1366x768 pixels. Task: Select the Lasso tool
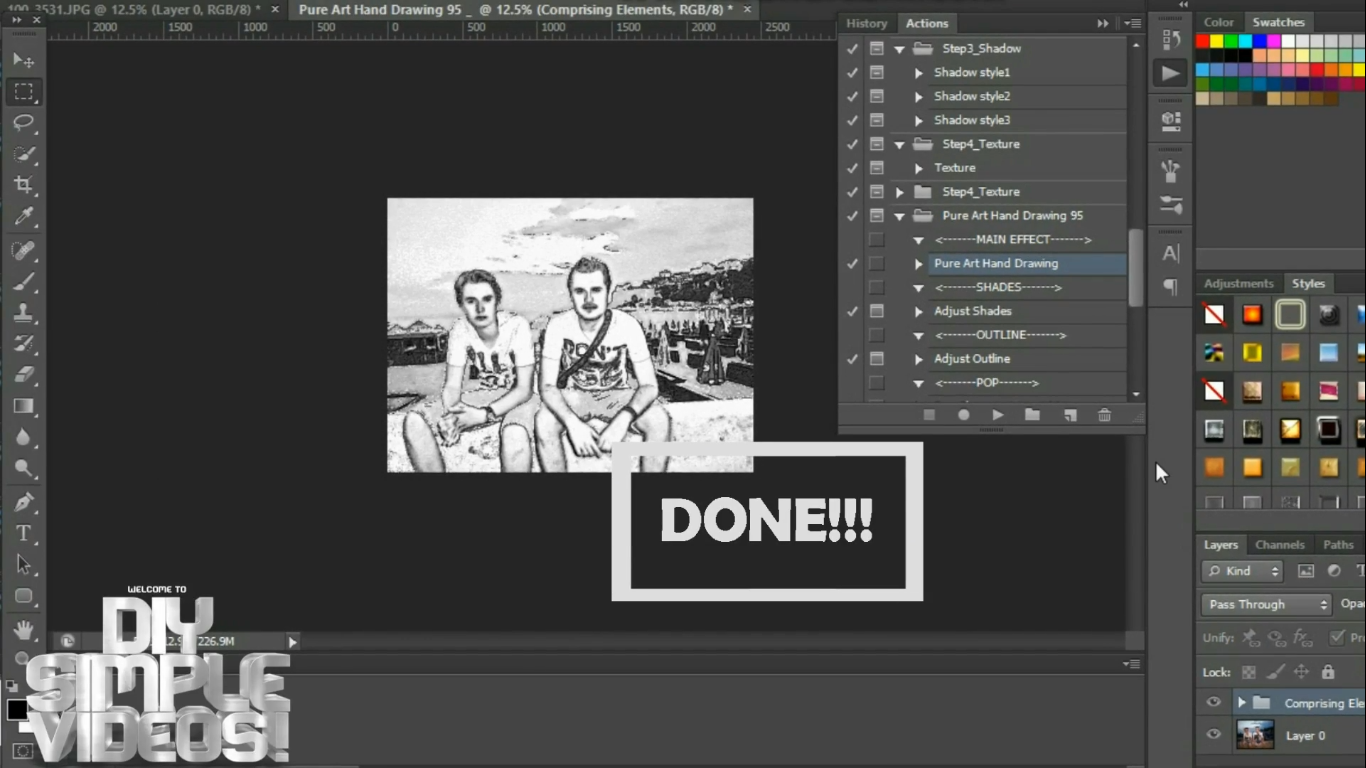coord(23,123)
